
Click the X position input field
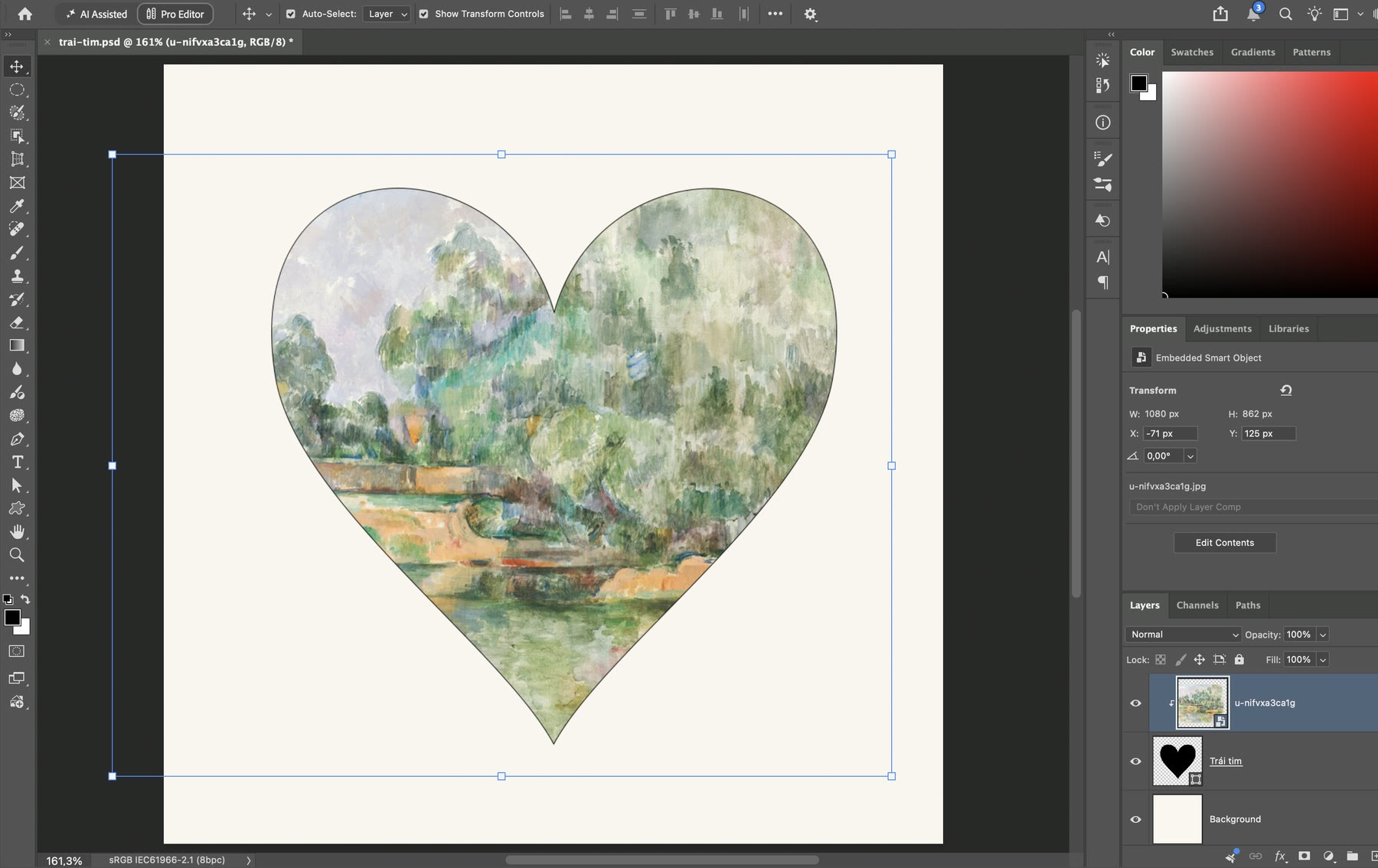coord(1170,434)
